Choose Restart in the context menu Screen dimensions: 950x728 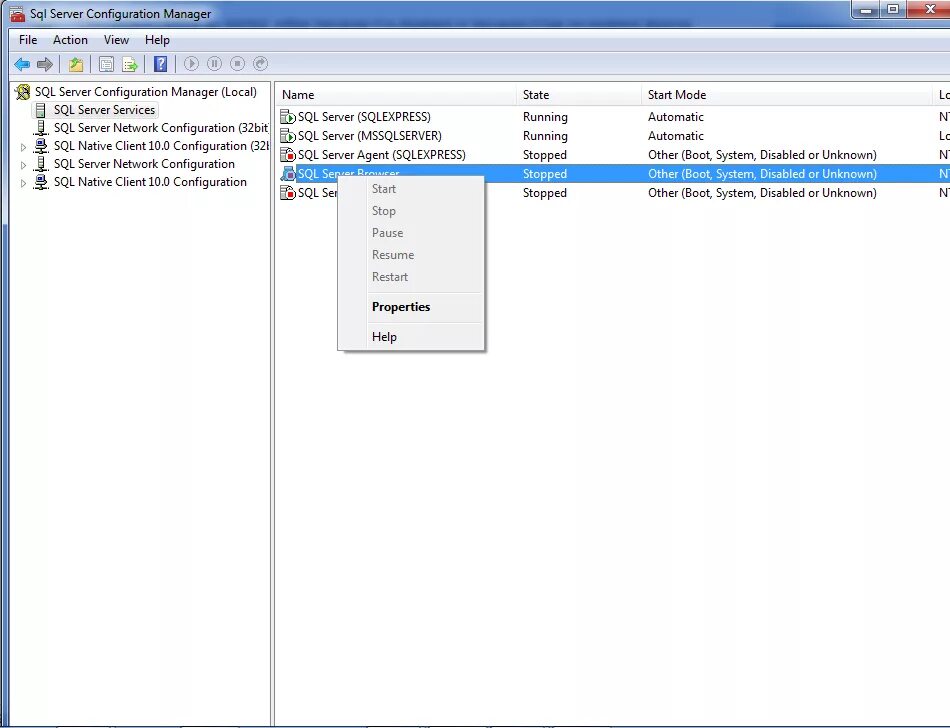pos(390,277)
